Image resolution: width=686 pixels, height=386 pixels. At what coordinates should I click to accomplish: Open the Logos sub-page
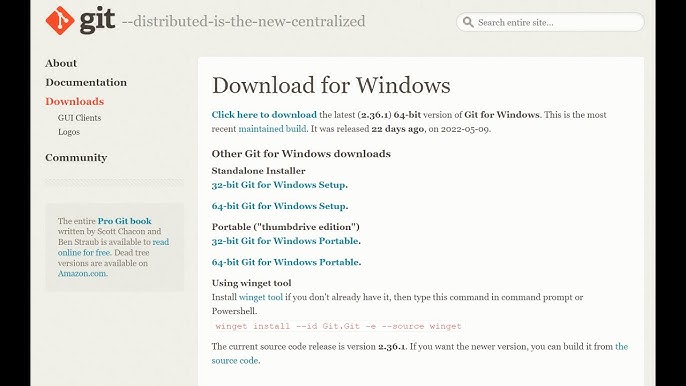pyautogui.click(x=69, y=132)
